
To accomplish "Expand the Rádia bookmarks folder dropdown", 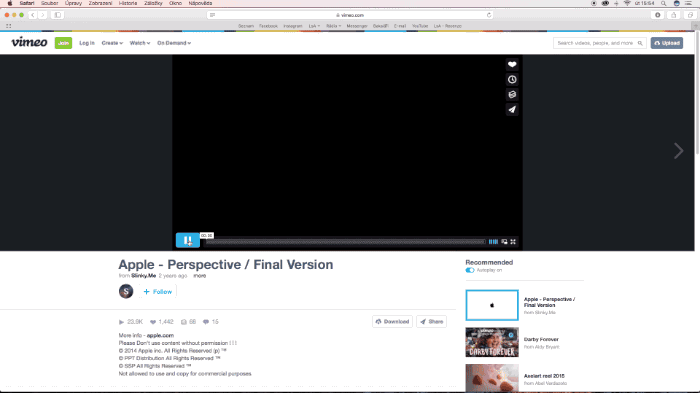I will pyautogui.click(x=333, y=26).
